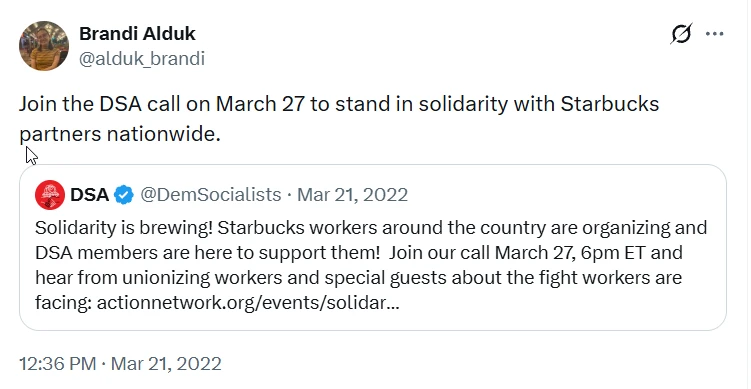Image resolution: width=751 pixels, height=389 pixels.
Task: Click quoted tweet date Mar 21, 2022
Action: 353,195
